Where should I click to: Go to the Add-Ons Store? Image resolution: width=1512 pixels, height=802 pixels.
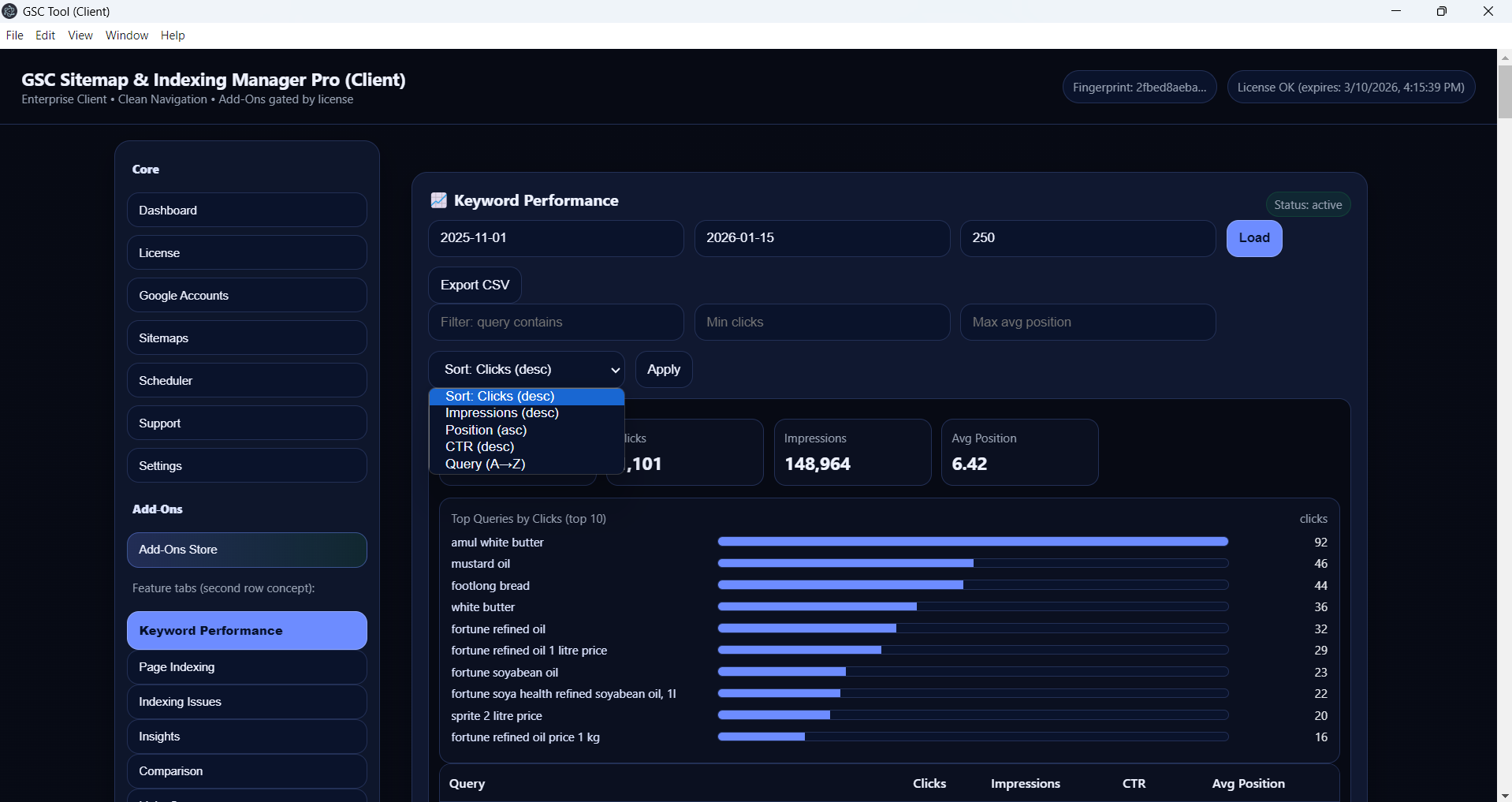[246, 550]
